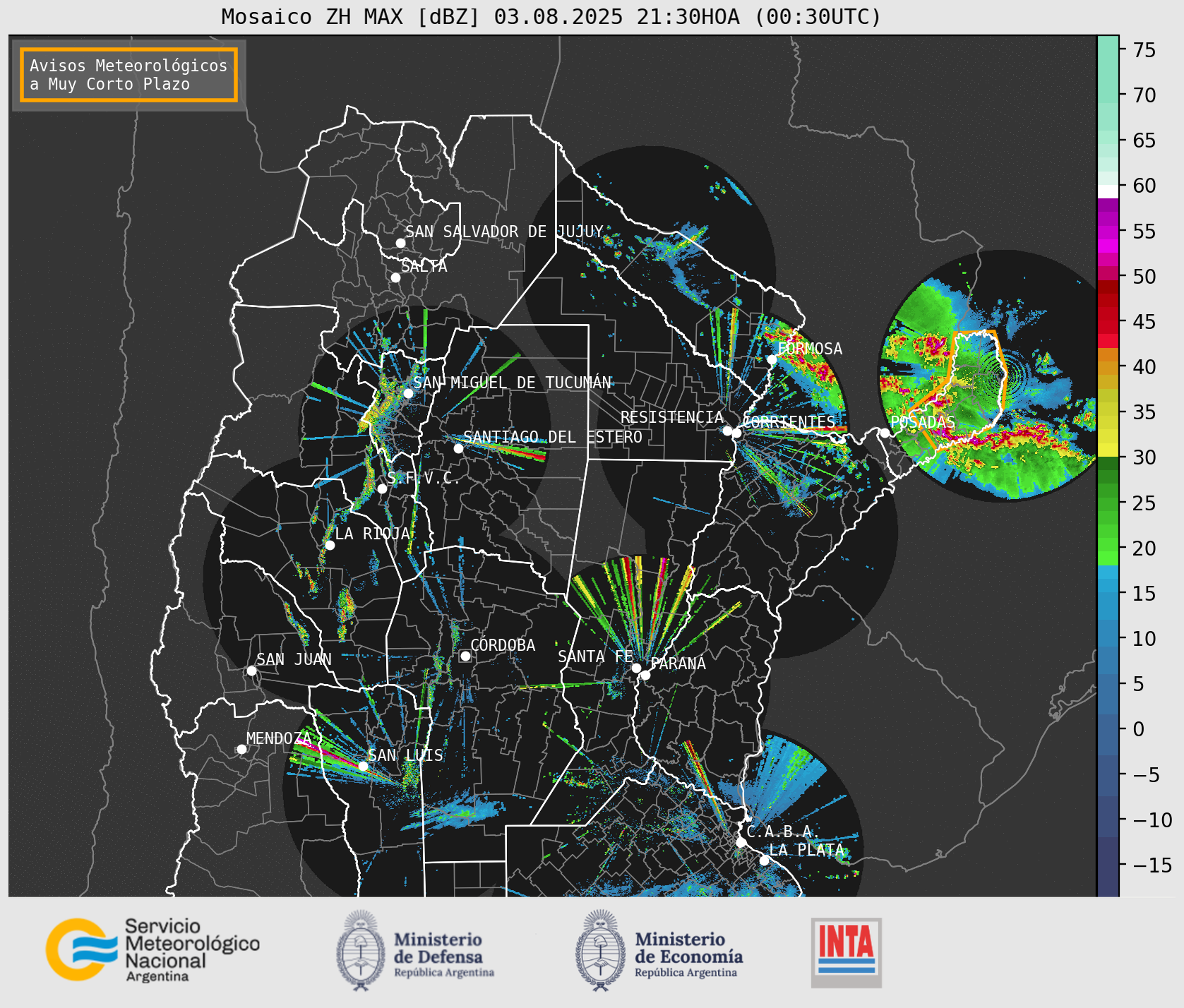
Task: Click the Santiago del Estero marker dot
Action: [458, 448]
